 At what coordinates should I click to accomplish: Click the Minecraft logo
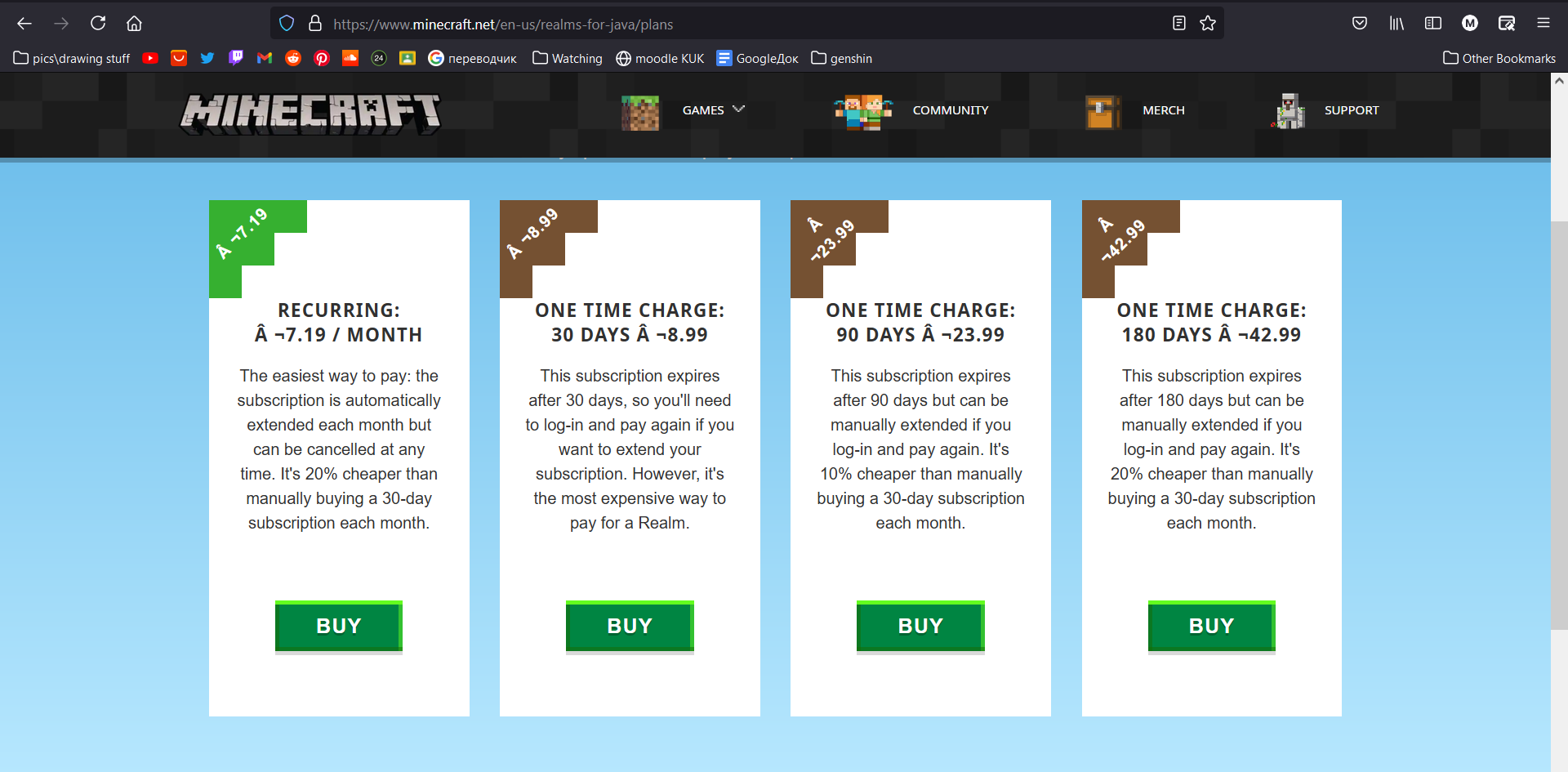click(310, 113)
